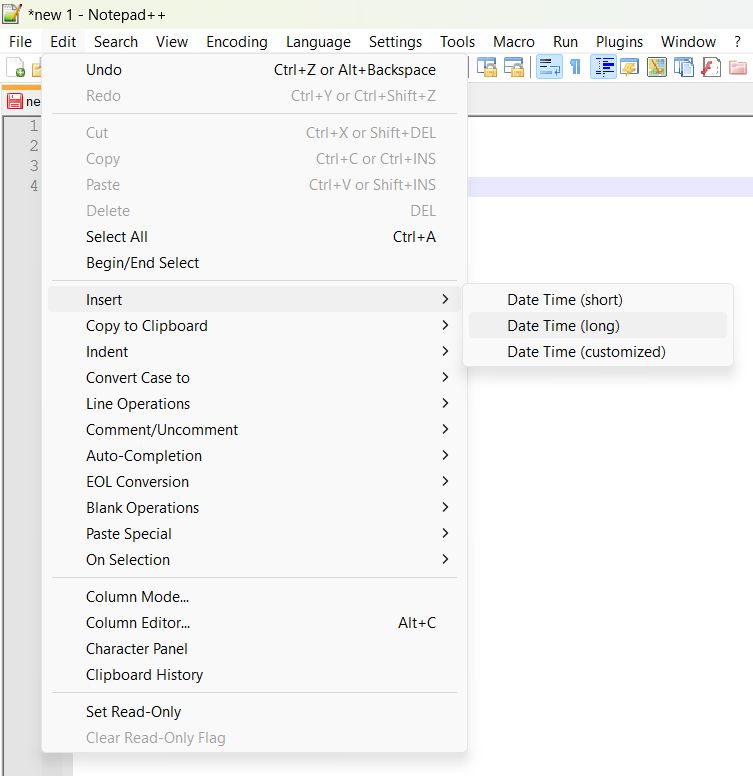Viewport: 753px width, 776px height.
Task: Toggle Show Indent Guide icon
Action: (603, 67)
